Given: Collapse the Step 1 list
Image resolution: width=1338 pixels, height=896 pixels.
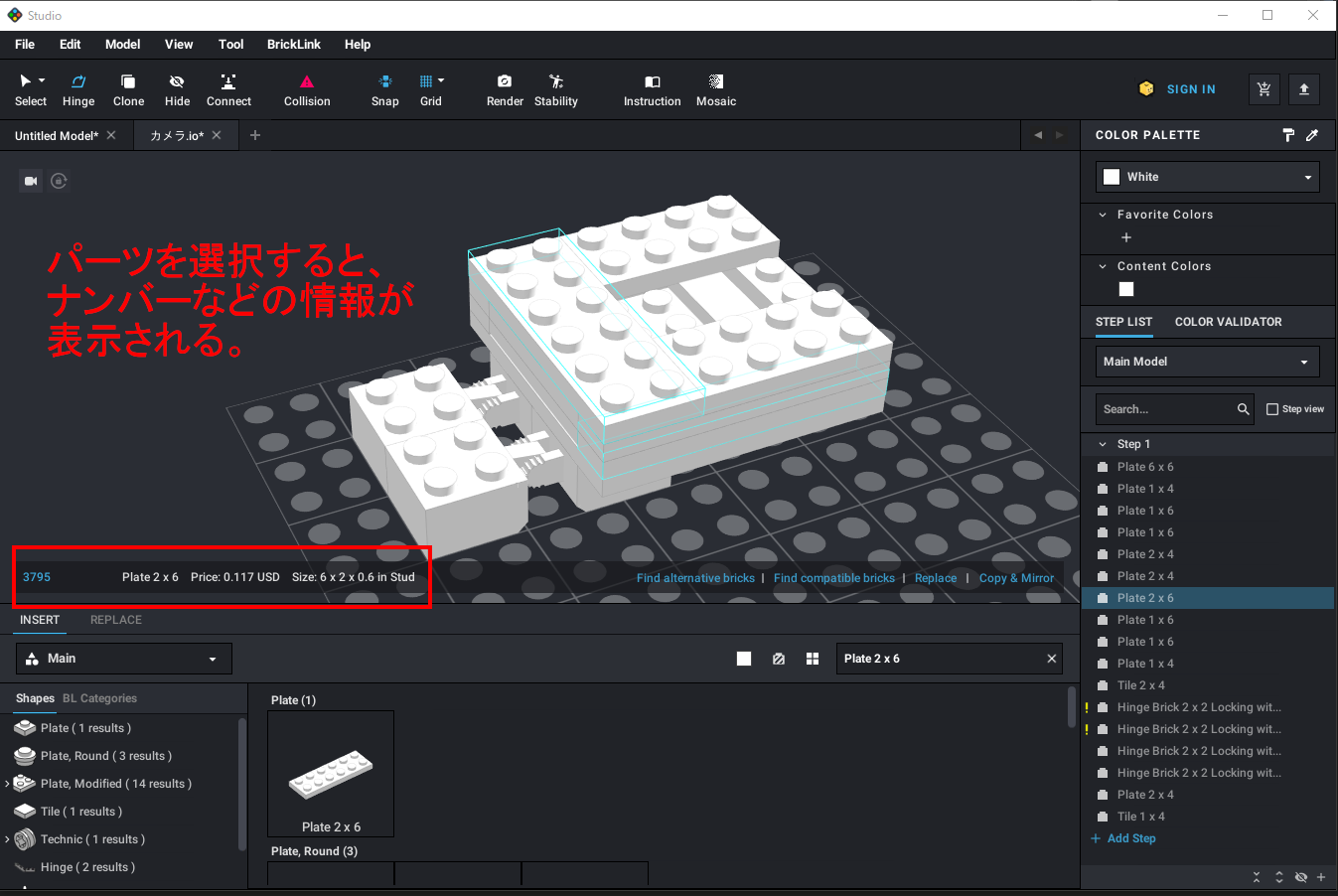Looking at the screenshot, I should tap(1103, 444).
